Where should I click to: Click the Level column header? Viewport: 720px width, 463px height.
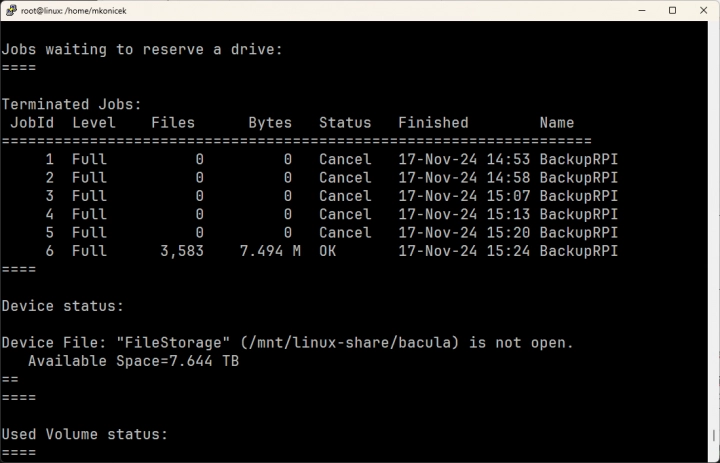pos(94,123)
